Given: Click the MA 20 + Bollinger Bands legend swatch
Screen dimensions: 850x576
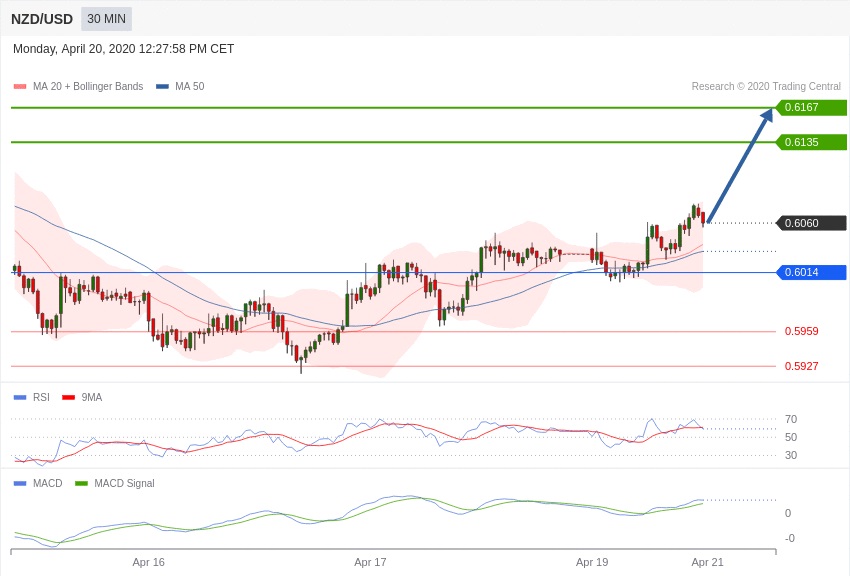Looking at the screenshot, I should tap(20, 87).
